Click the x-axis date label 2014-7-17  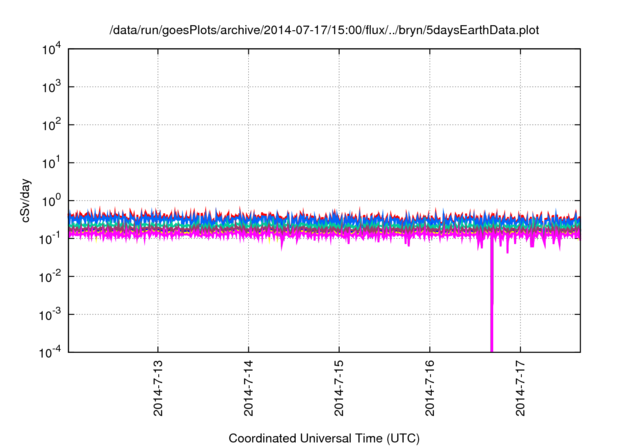520,388
